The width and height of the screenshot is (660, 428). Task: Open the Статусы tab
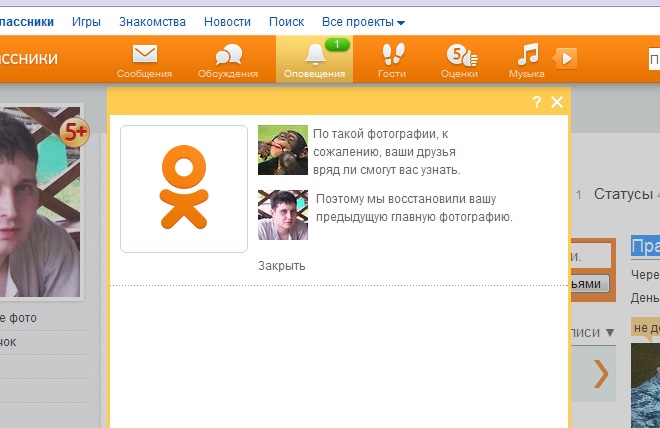[623, 194]
